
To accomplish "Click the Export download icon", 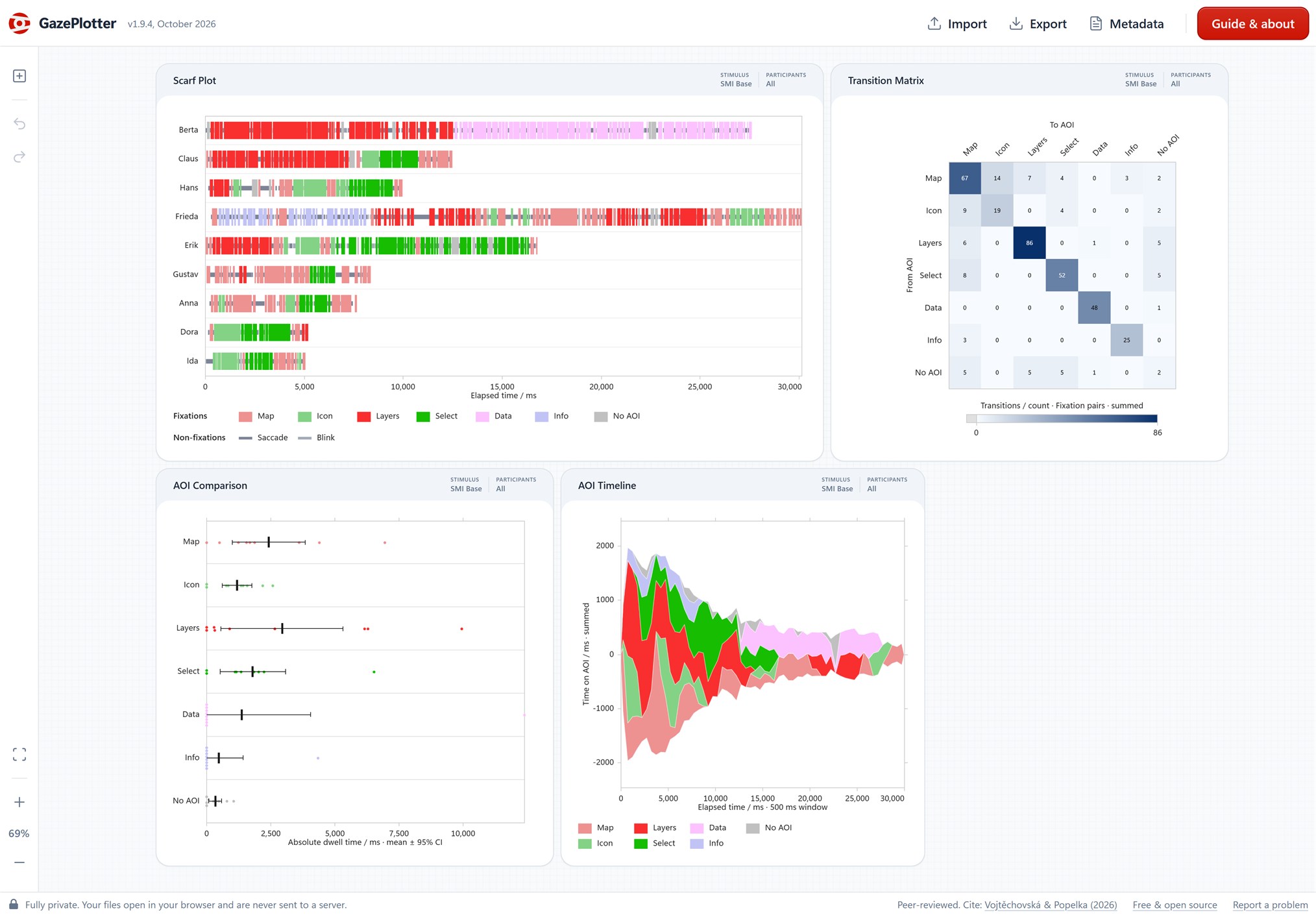I will [1016, 23].
